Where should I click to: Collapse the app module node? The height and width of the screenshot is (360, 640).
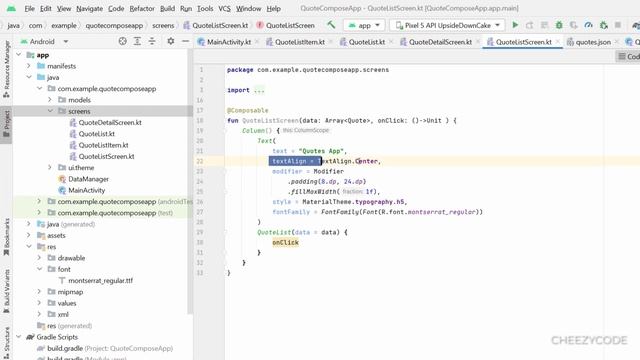(19, 55)
